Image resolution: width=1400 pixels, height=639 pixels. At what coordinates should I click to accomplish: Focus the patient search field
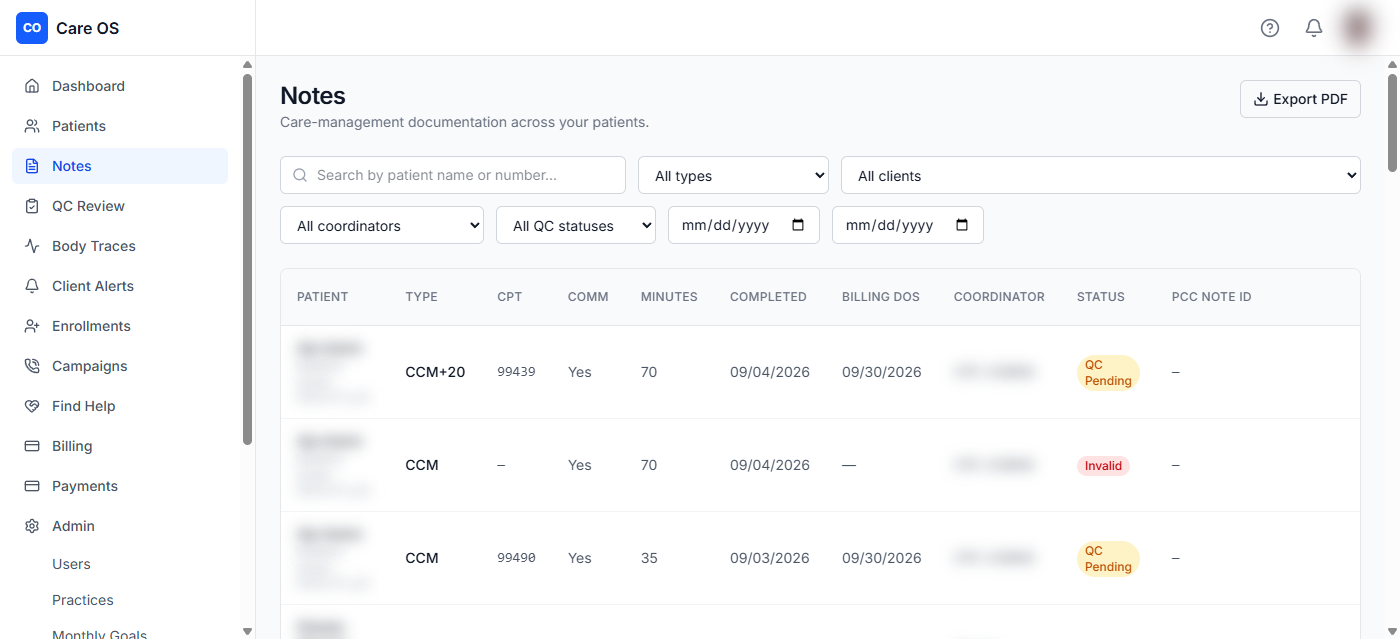(453, 175)
